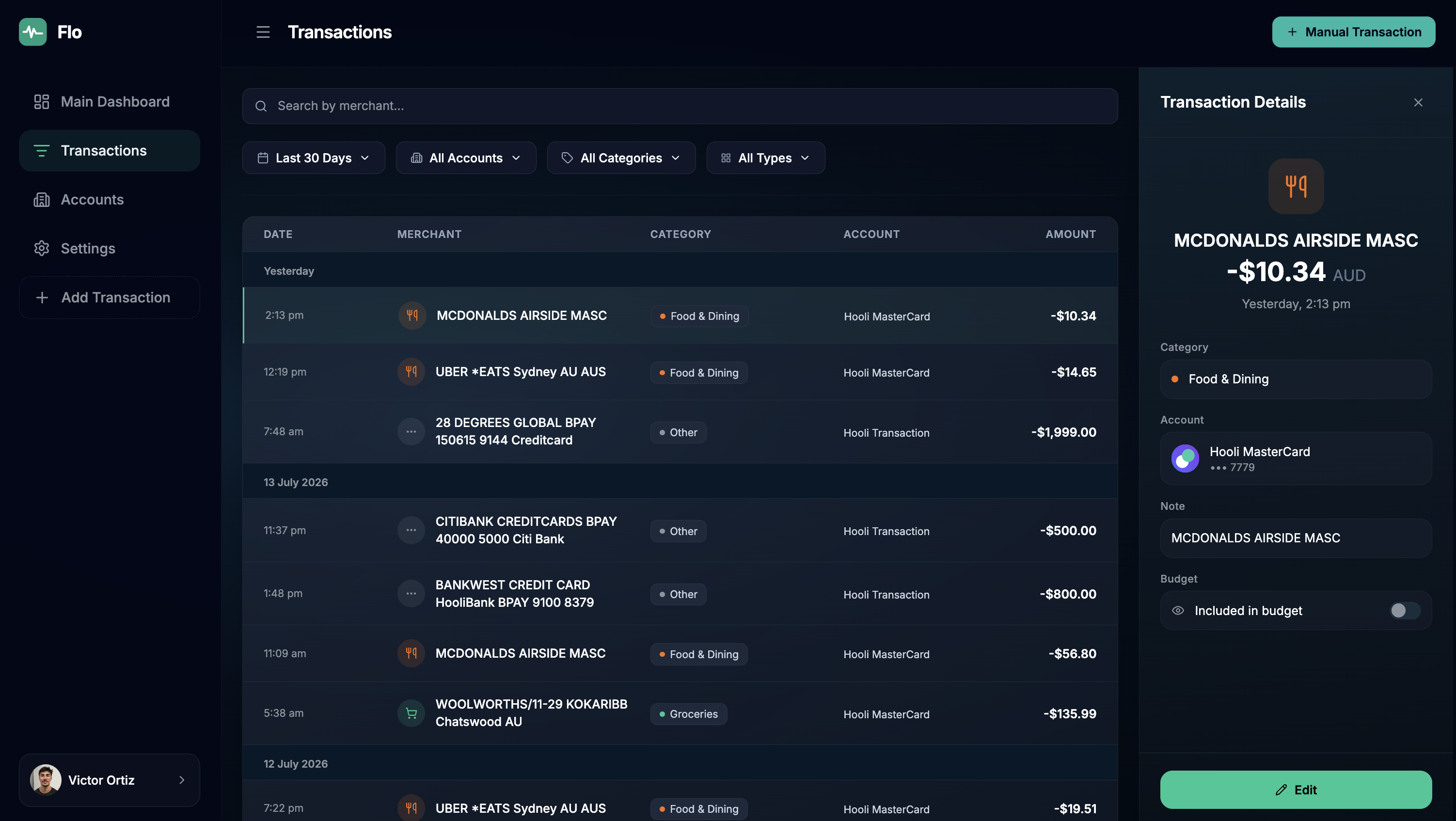Open the Food & Dining category field in details
The width and height of the screenshot is (1456, 821).
(1296, 379)
